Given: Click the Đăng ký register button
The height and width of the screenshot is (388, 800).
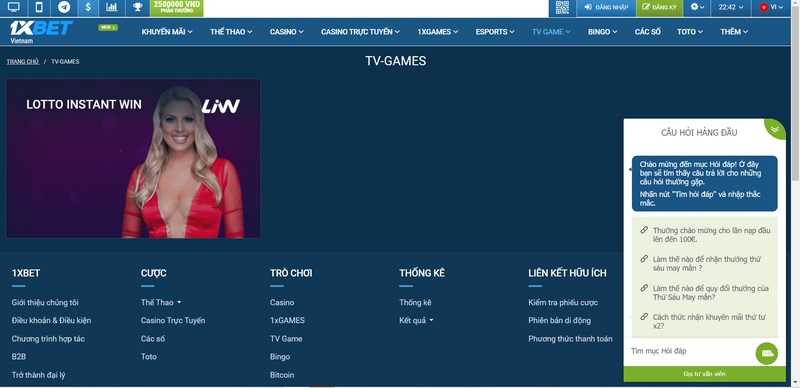Looking at the screenshot, I should pos(659,7).
